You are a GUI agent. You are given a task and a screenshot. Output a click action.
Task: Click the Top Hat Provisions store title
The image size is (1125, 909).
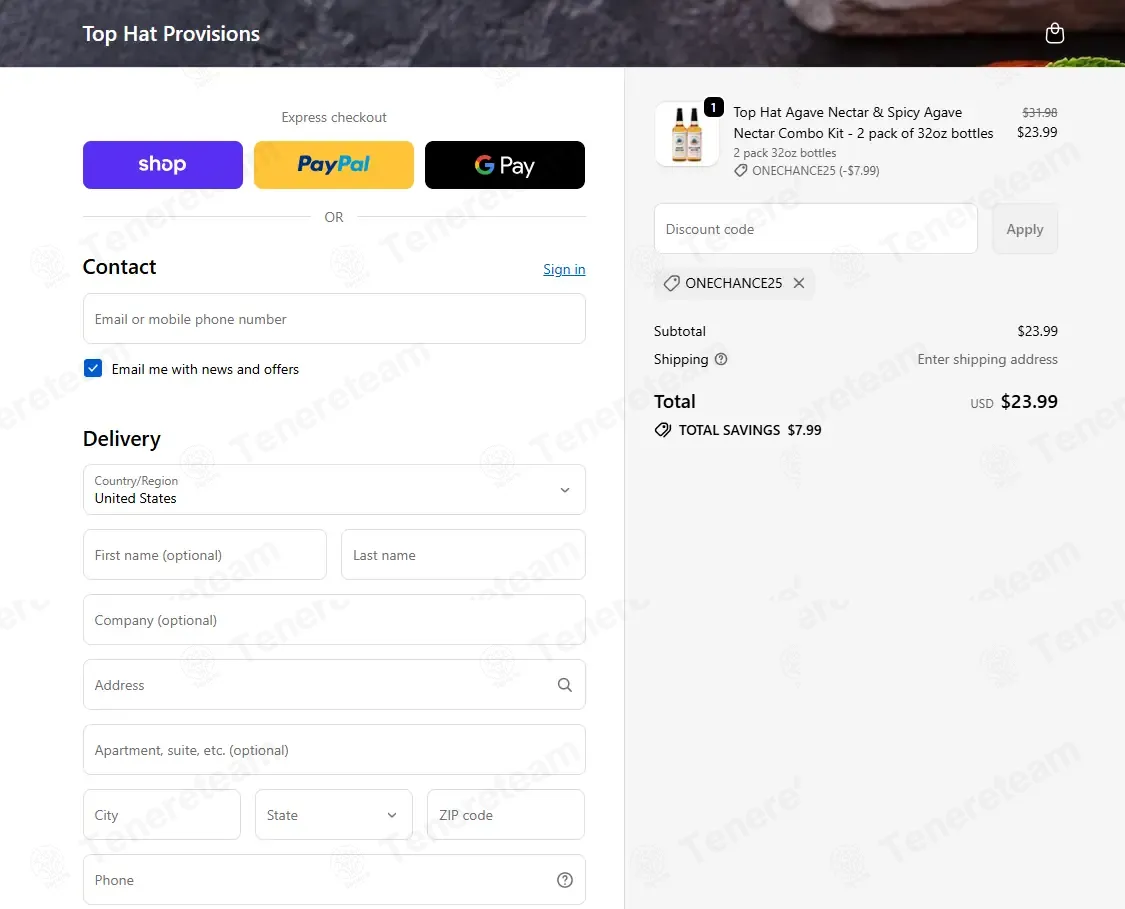[171, 34]
